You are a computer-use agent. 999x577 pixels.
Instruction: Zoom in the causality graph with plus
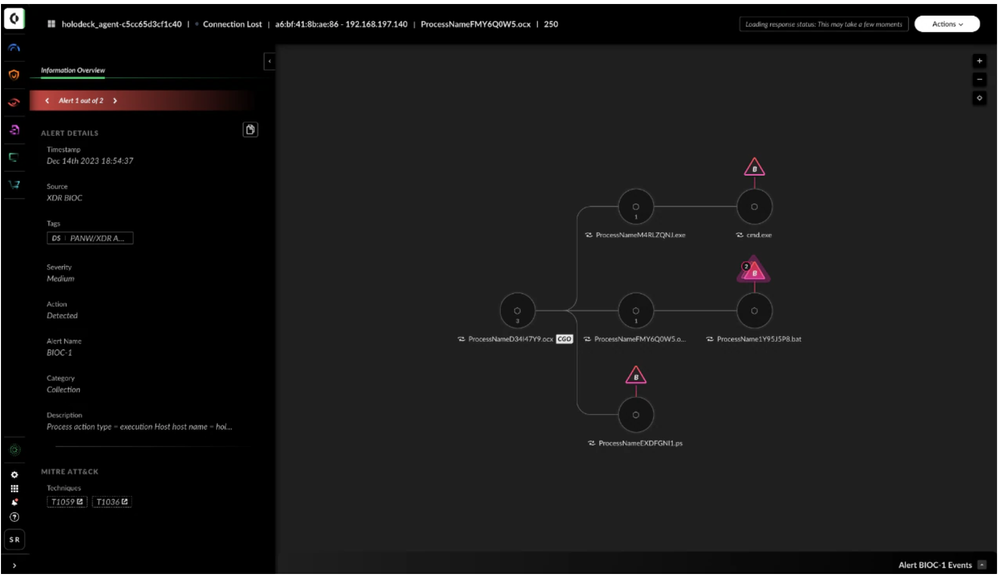point(979,61)
